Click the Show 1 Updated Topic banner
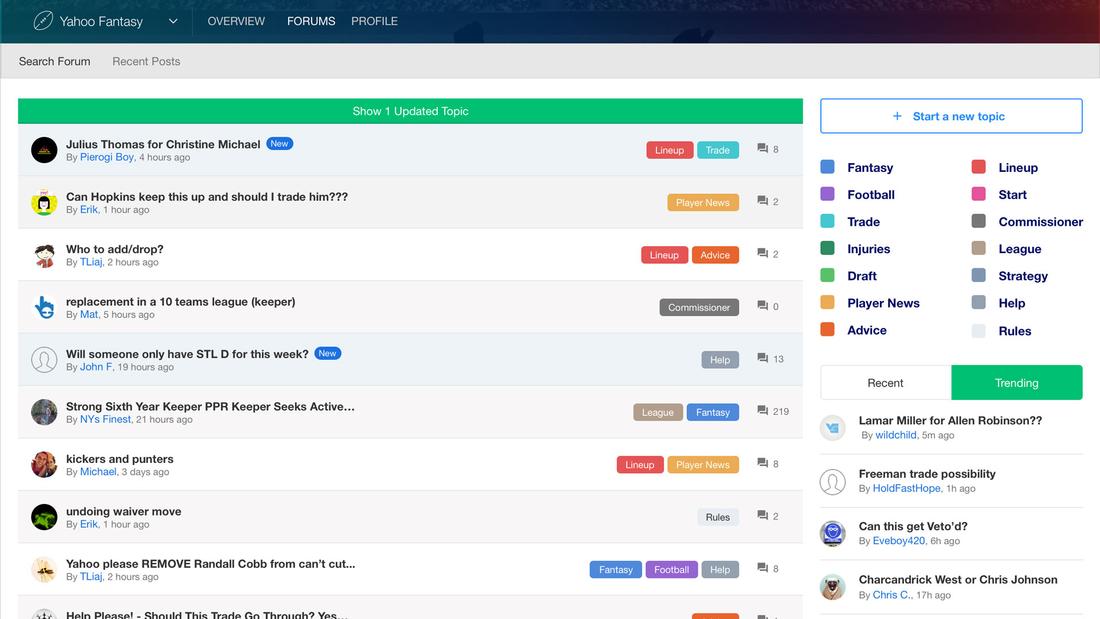 pyautogui.click(x=410, y=111)
